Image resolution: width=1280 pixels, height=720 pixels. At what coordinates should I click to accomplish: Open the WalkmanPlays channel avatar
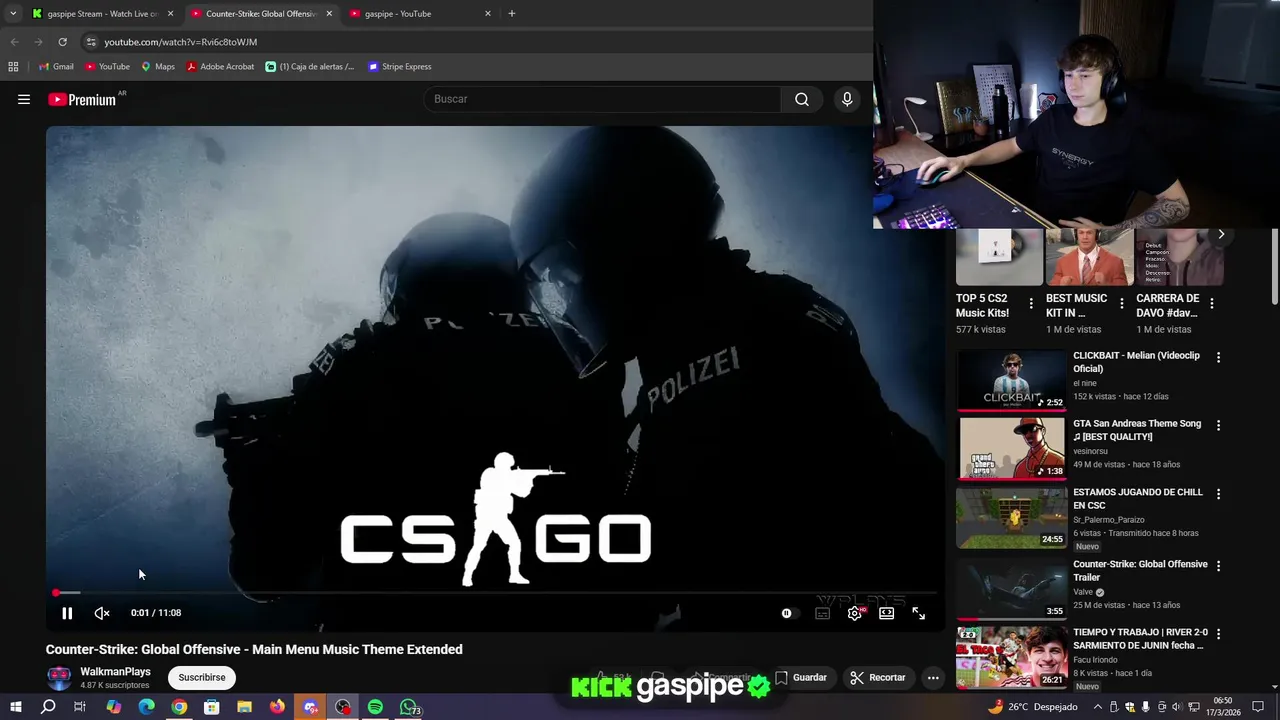point(59,677)
